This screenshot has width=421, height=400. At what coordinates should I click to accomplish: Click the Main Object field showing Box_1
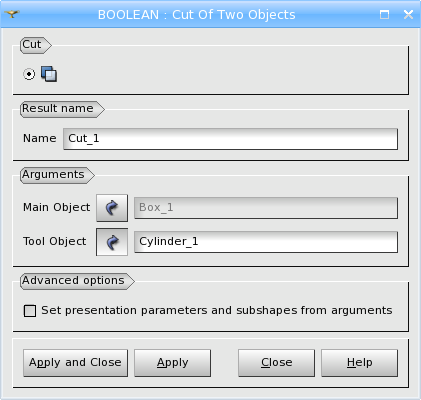[266, 208]
